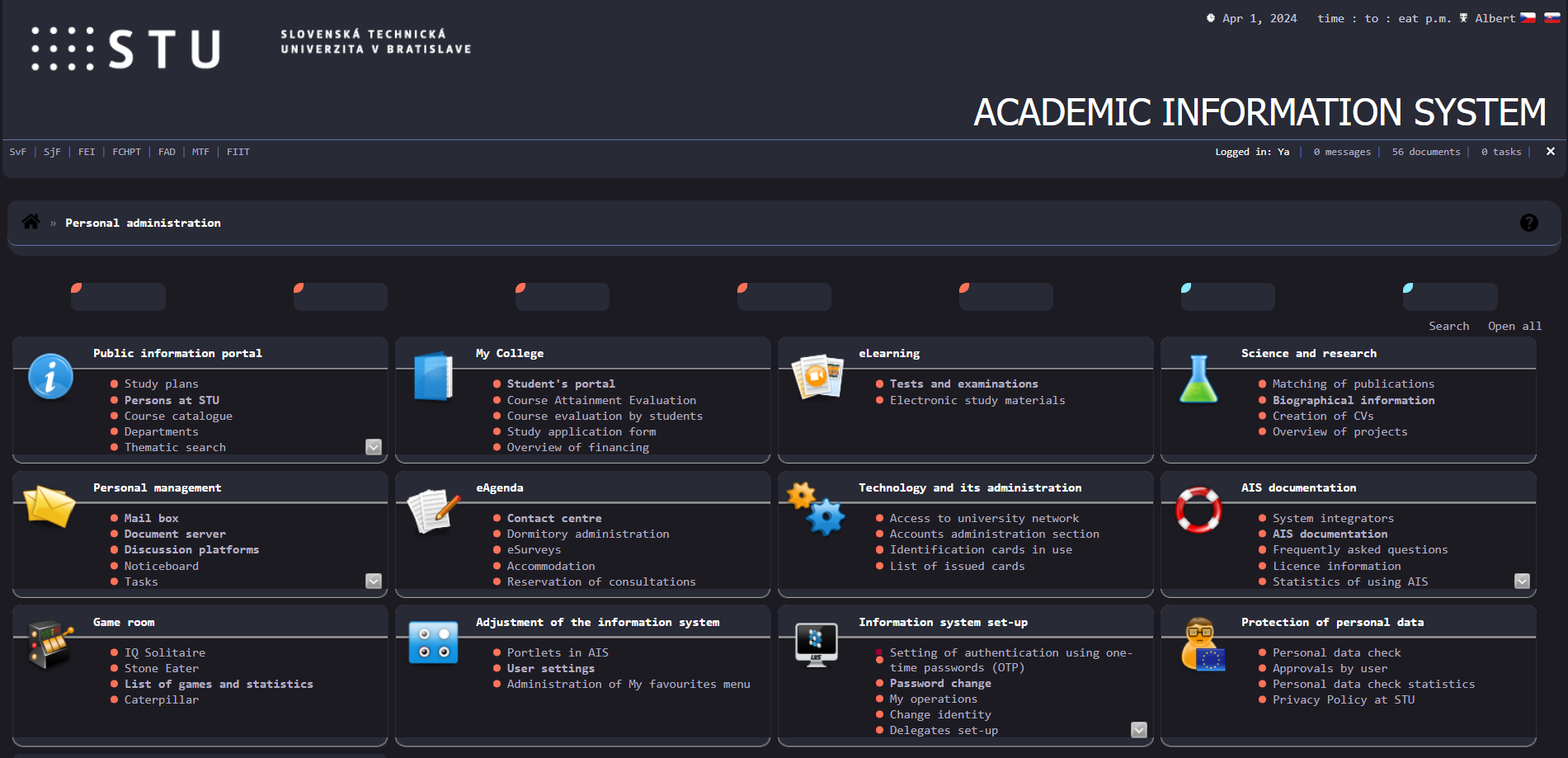Open the Public information portal info icon
Image resolution: width=1568 pixels, height=758 pixels.
50,377
